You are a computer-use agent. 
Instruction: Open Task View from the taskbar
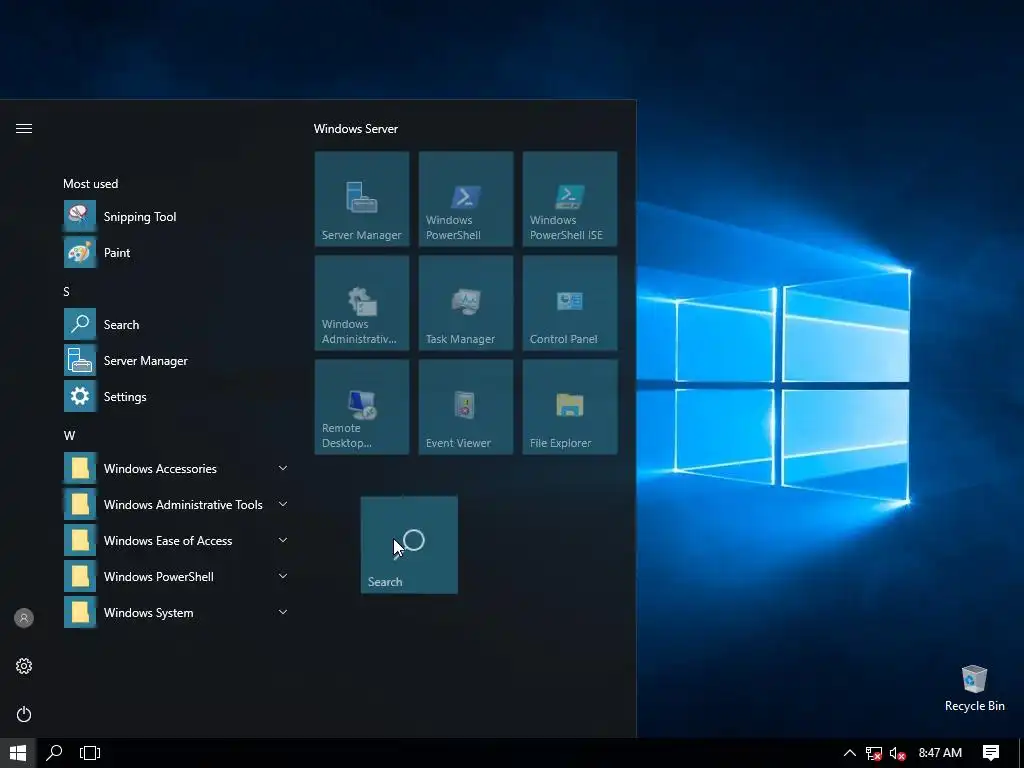click(x=90, y=753)
